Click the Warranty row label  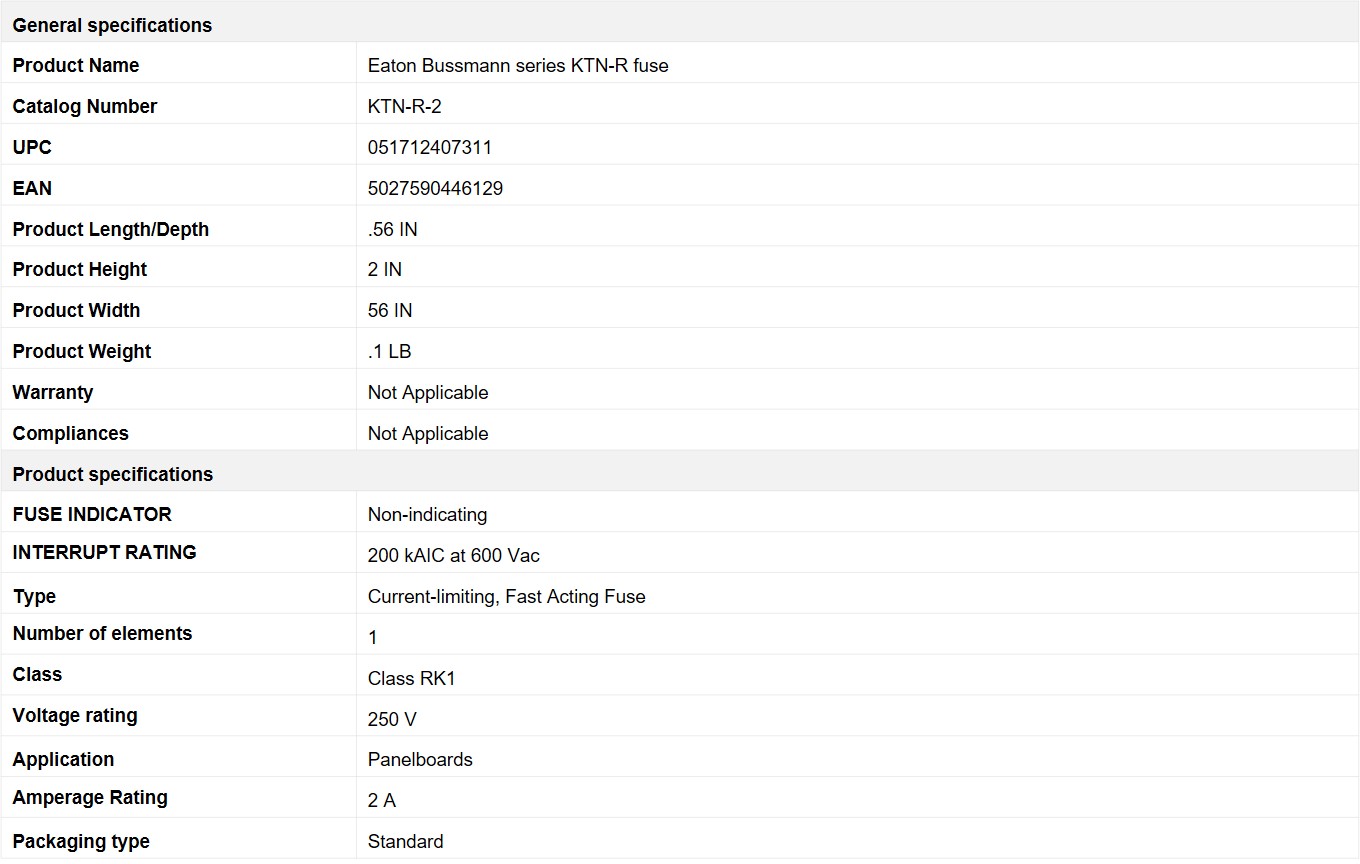click(53, 393)
